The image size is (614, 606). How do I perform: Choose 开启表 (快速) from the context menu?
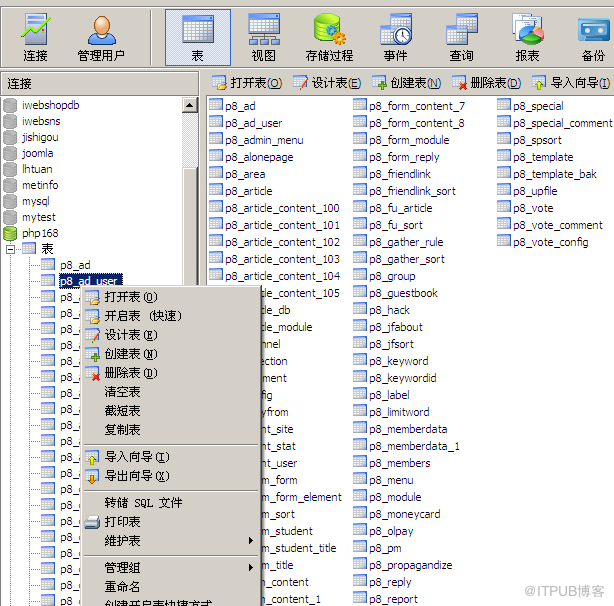[x=170, y=316]
